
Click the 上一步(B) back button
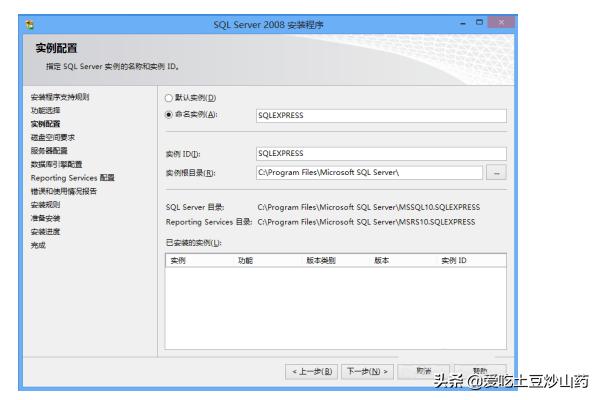point(311,371)
